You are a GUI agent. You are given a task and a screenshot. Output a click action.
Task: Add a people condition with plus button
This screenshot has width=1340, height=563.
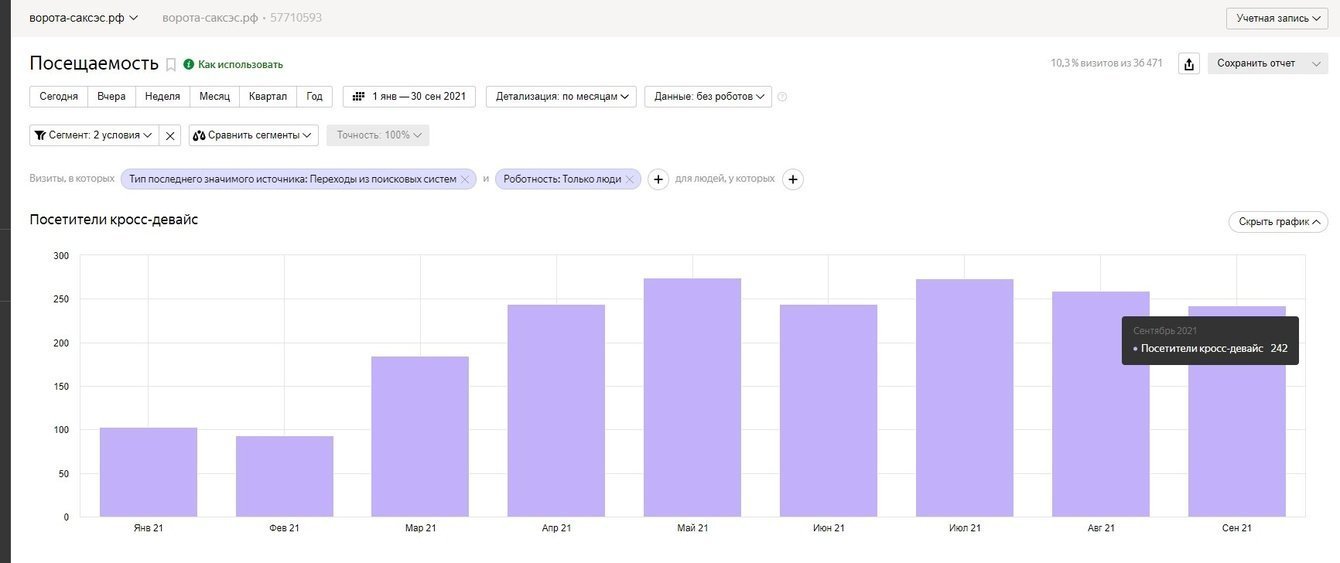[x=793, y=179]
